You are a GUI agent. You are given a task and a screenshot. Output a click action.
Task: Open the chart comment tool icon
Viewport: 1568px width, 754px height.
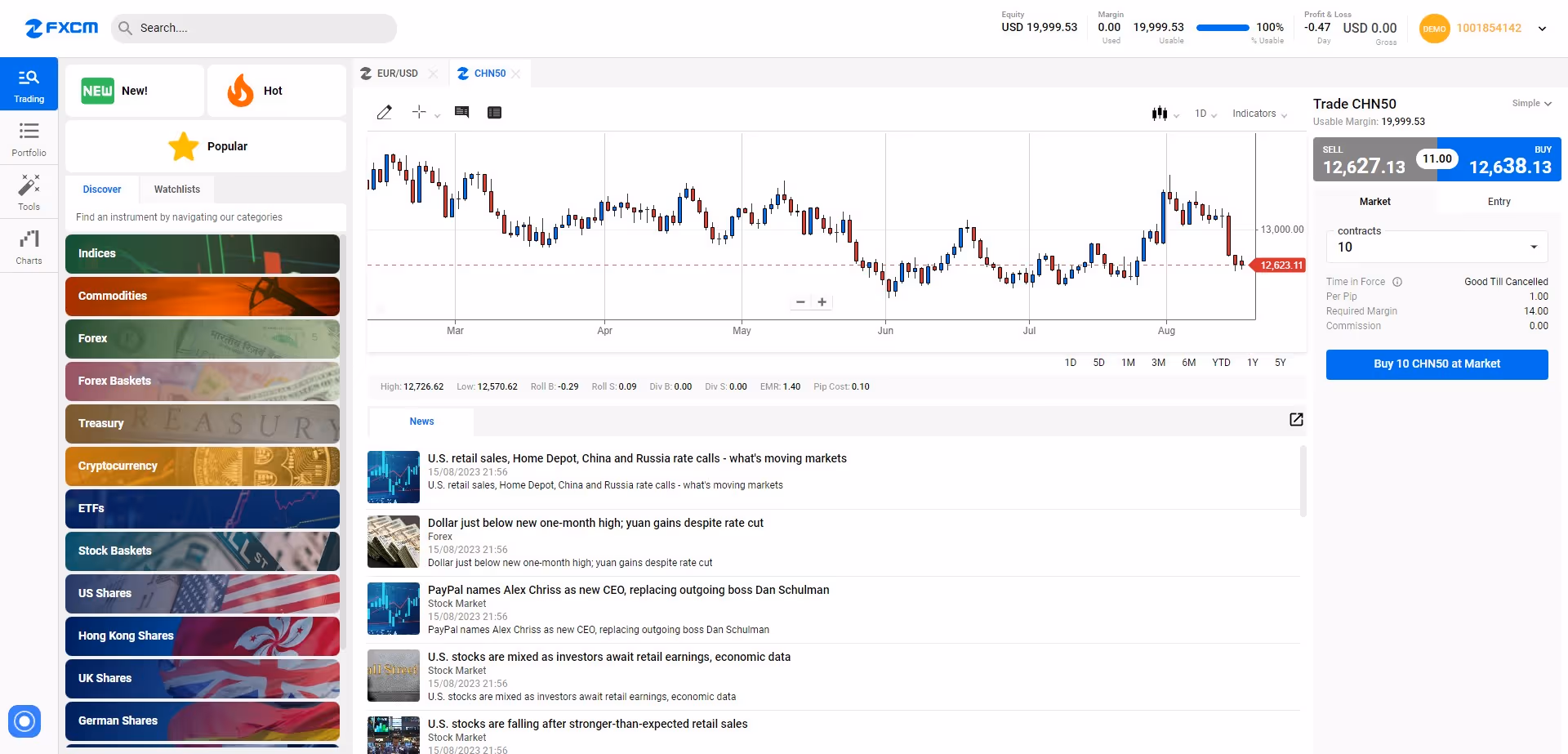[x=461, y=113]
